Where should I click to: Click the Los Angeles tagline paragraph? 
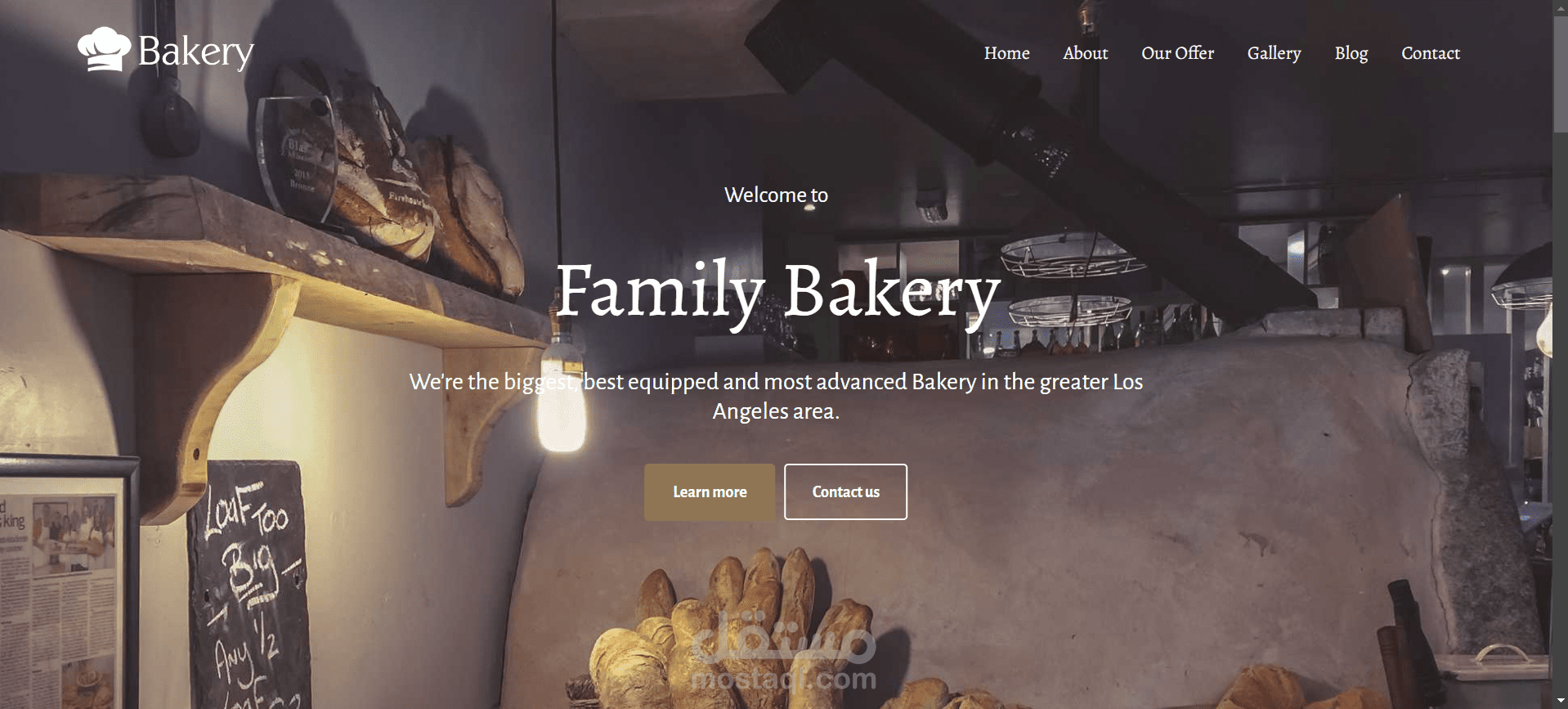point(776,396)
